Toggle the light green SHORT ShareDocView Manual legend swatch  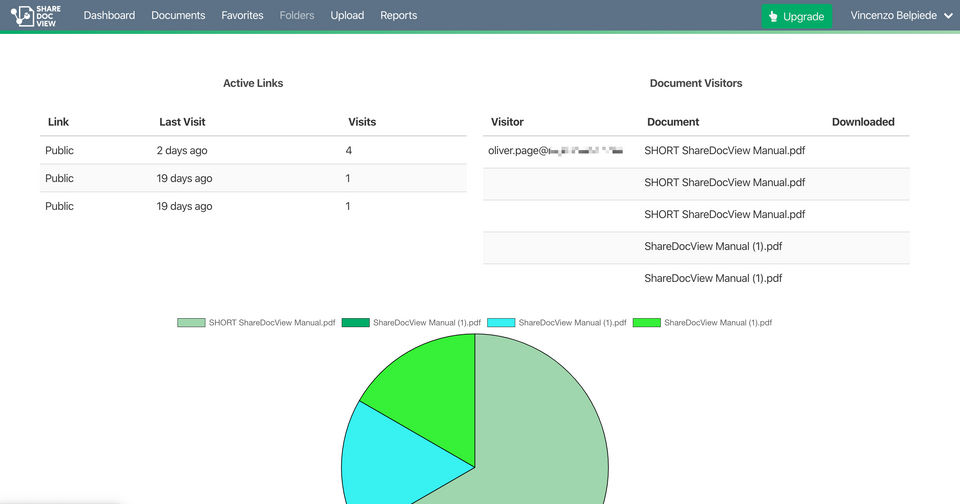pyautogui.click(x=191, y=323)
